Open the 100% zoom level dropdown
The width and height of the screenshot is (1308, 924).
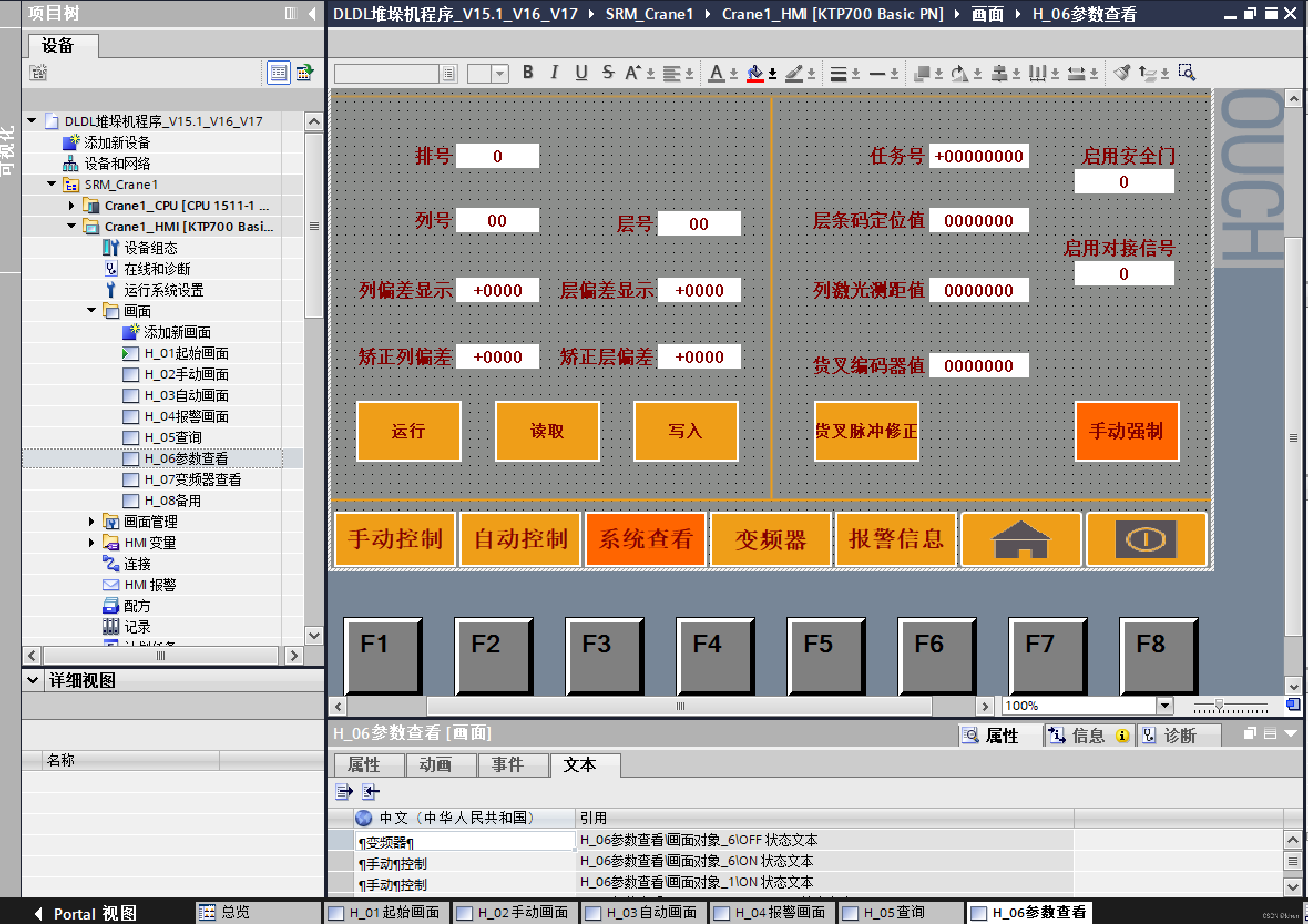pyautogui.click(x=1164, y=705)
